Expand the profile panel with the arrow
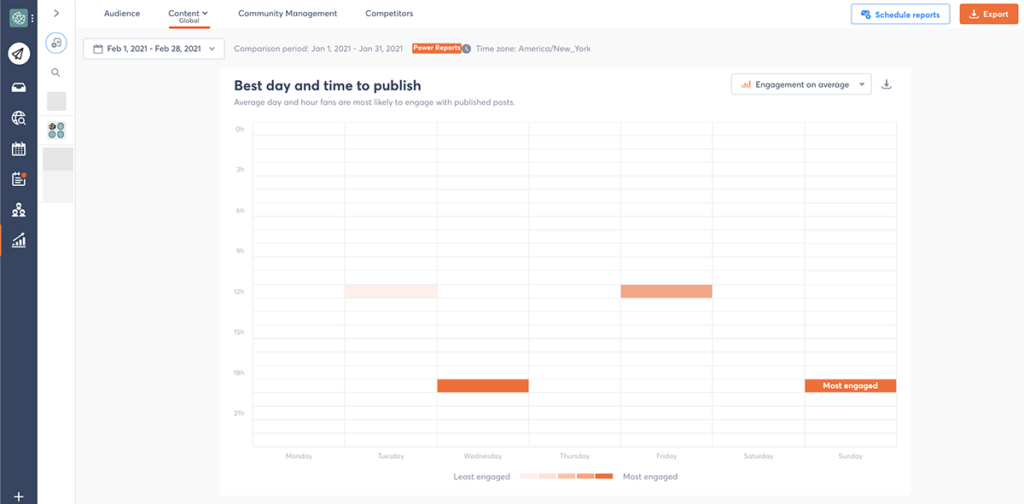 (x=56, y=13)
